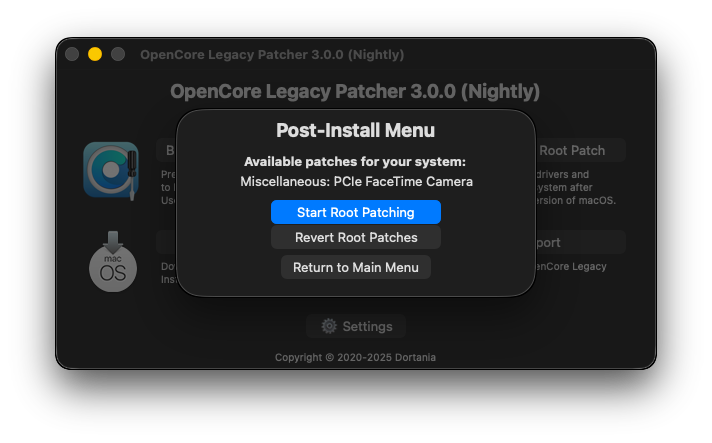Click the blue disk and screwdriver icon

tap(110, 169)
